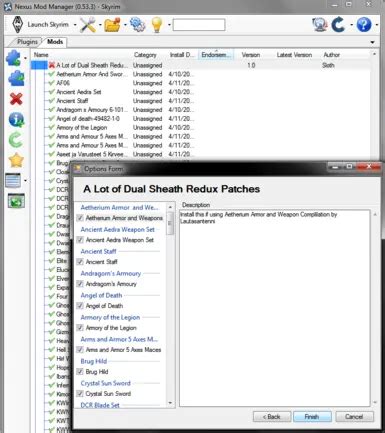Toggle the Angel of Death checkbox
The width and height of the screenshot is (385, 433).
[80, 306]
